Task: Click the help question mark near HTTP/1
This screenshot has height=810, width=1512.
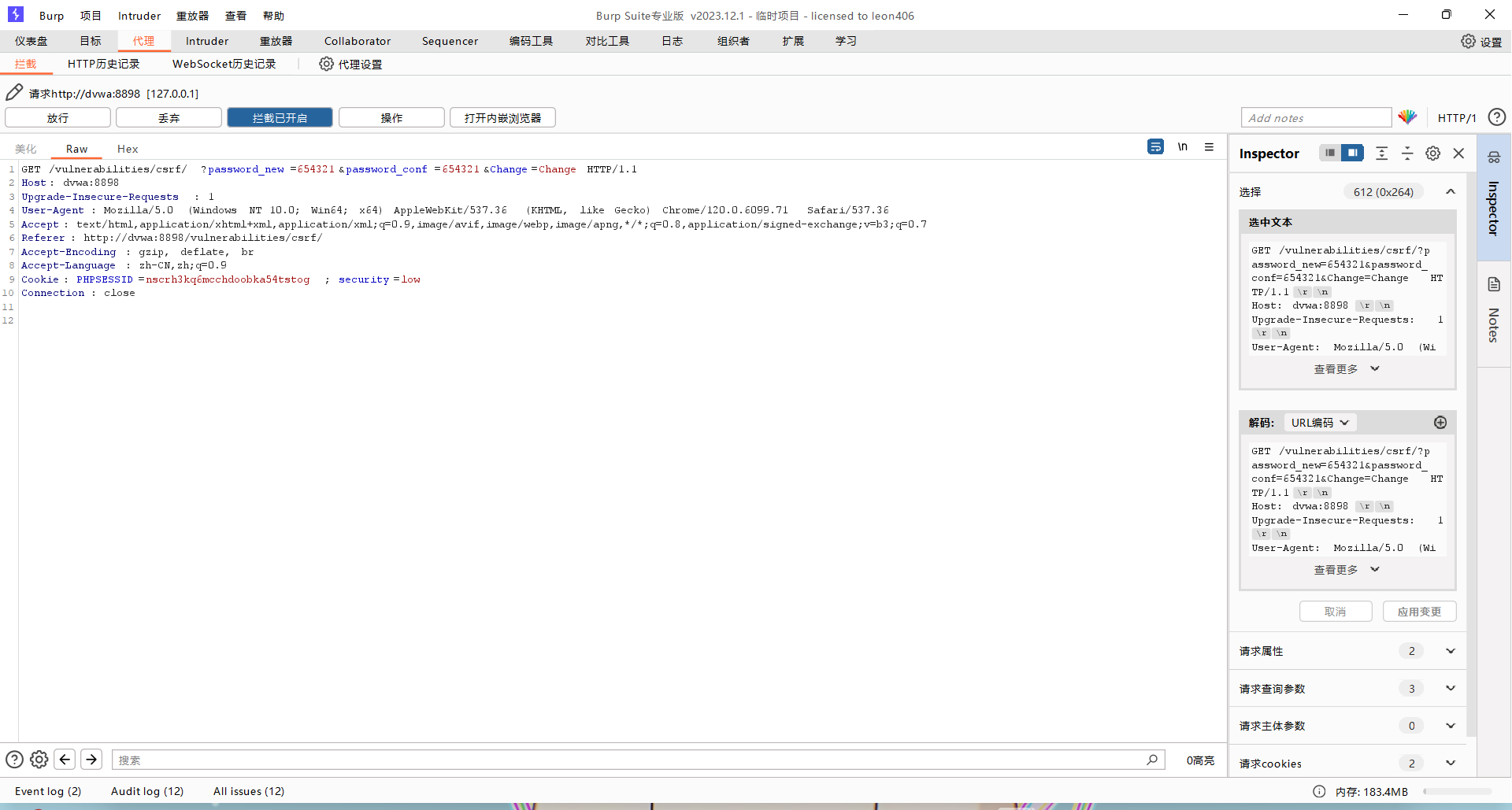Action: coord(1496,117)
